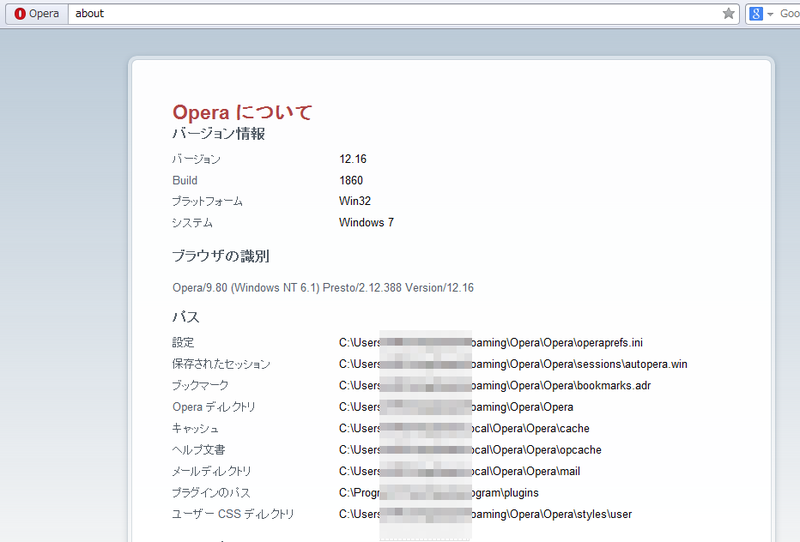Click into the Google search box
Viewport: 800px width, 542px height.
789,14
